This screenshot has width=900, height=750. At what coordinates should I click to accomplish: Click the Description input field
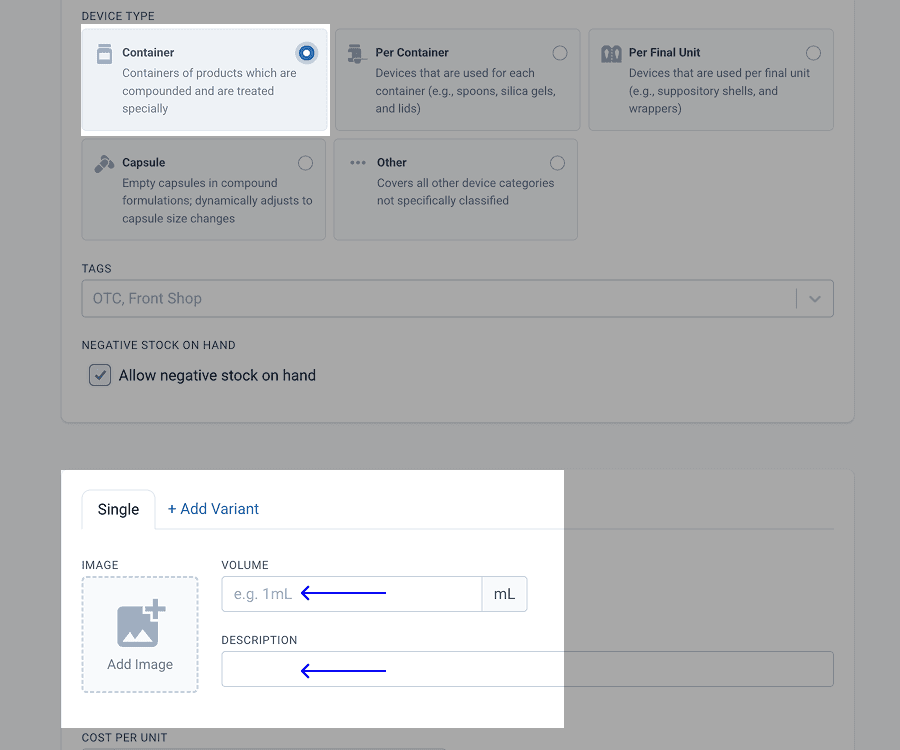(527, 669)
